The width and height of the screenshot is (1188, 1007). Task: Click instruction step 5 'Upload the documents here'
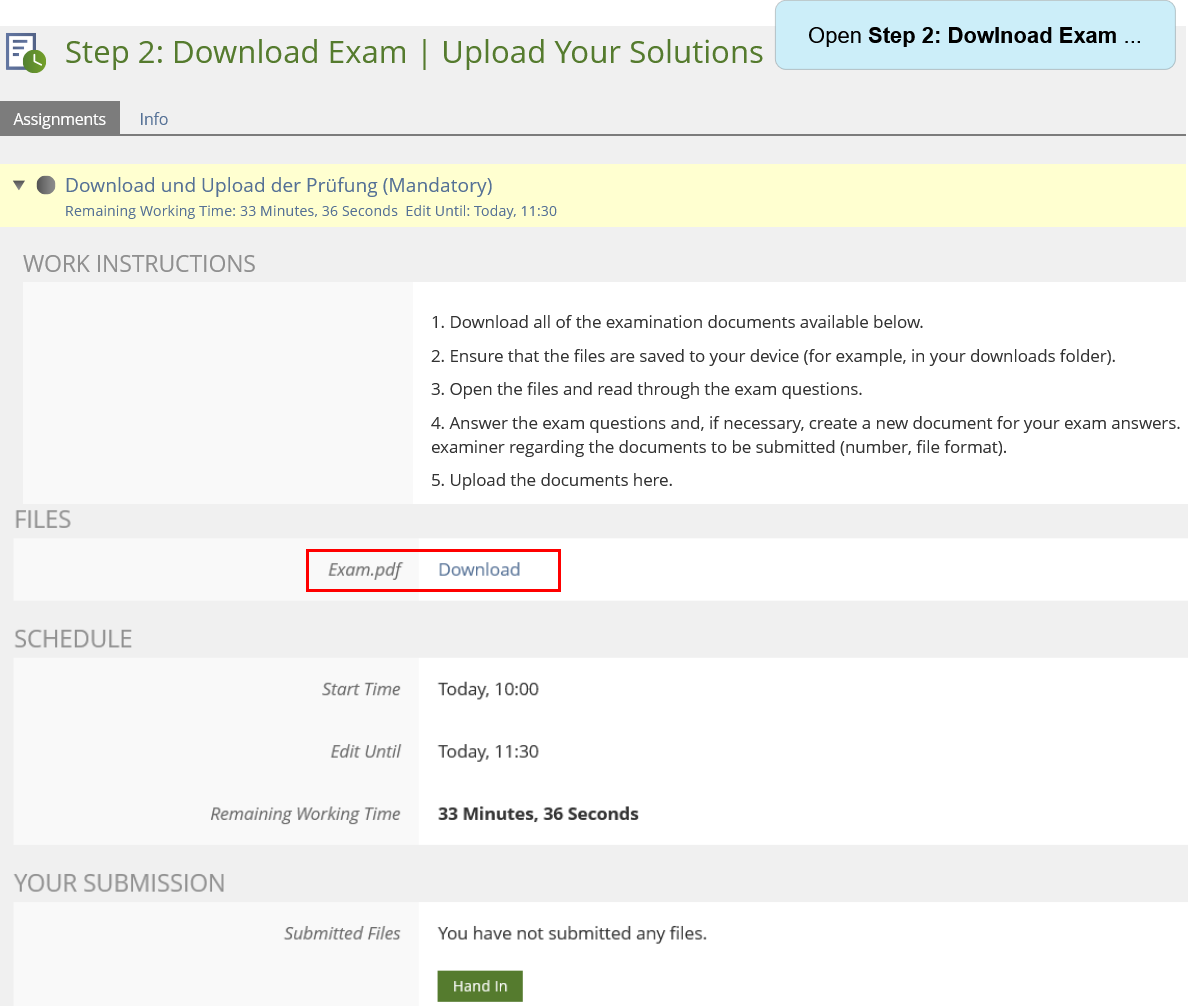[551, 480]
